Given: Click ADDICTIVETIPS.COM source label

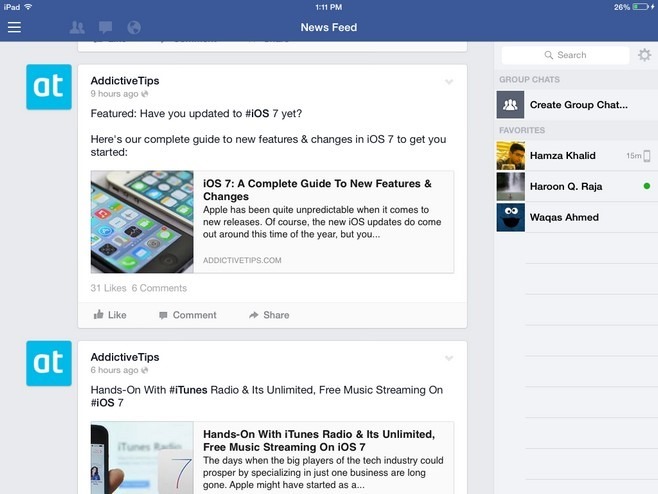Looking at the screenshot, I should [x=242, y=260].
